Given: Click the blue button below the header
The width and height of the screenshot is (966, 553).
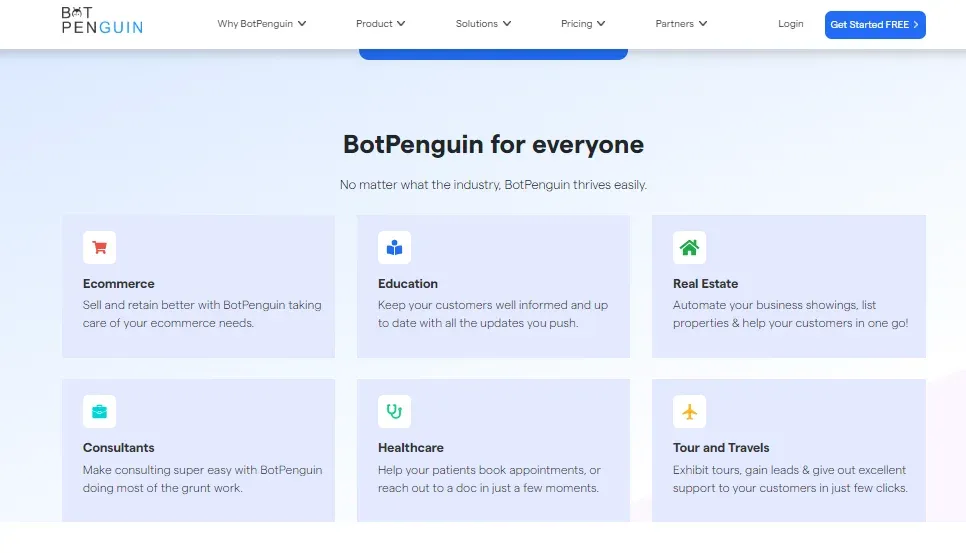Looking at the screenshot, I should pos(493,54).
